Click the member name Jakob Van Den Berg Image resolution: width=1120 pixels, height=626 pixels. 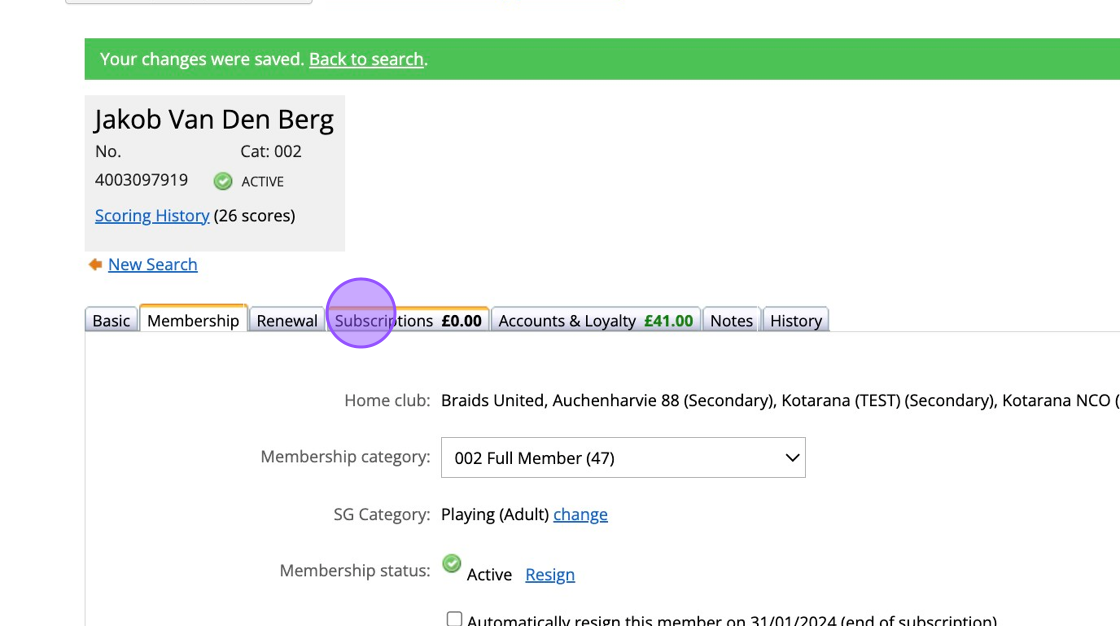click(x=214, y=120)
